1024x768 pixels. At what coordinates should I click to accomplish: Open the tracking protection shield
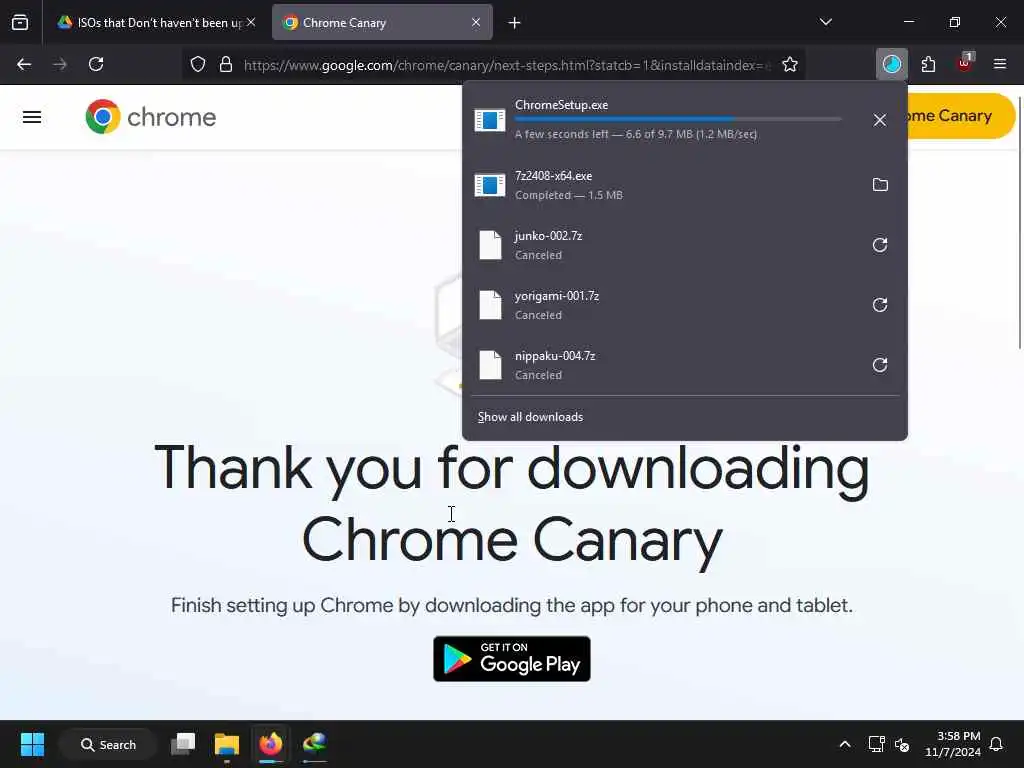point(198,64)
